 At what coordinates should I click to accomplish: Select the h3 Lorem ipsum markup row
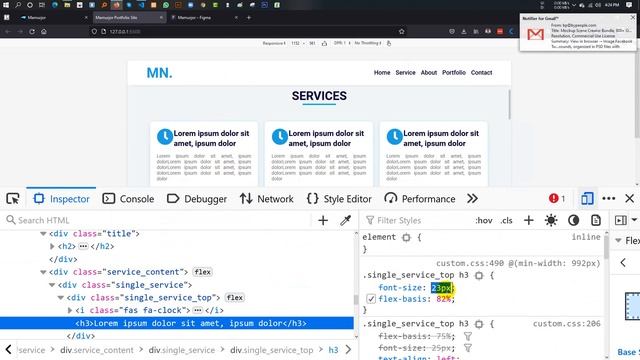pyautogui.click(x=177, y=323)
